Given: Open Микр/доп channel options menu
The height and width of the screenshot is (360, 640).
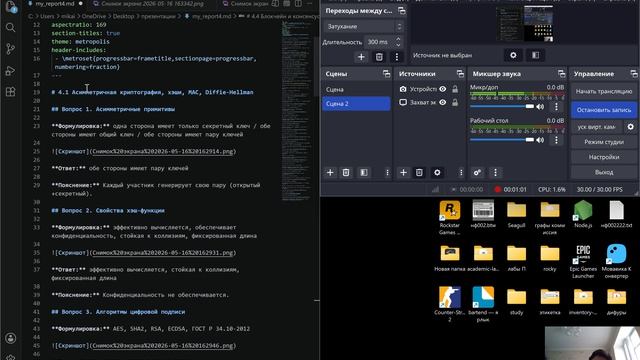Looking at the screenshot, I should pos(556,107).
